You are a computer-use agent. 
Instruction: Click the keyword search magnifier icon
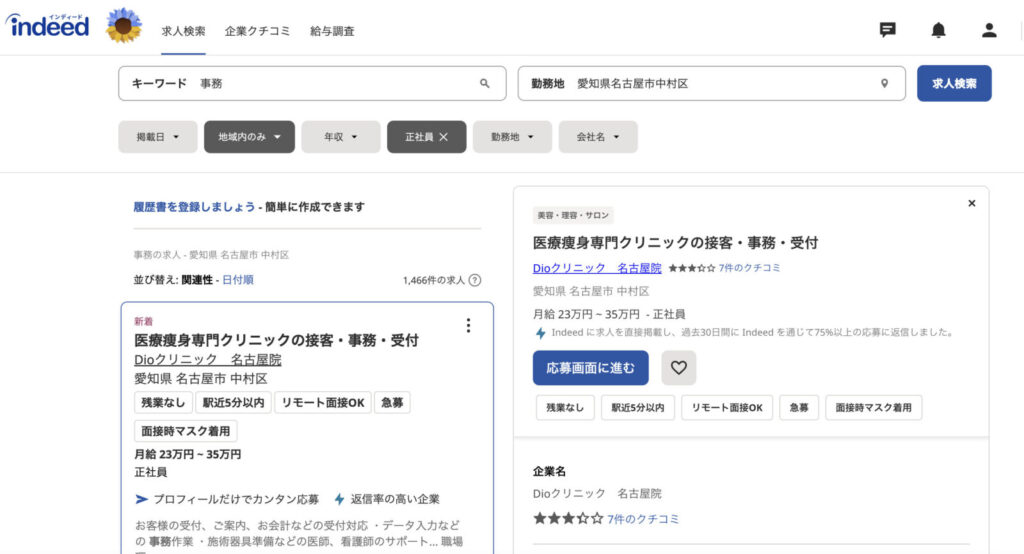(485, 83)
